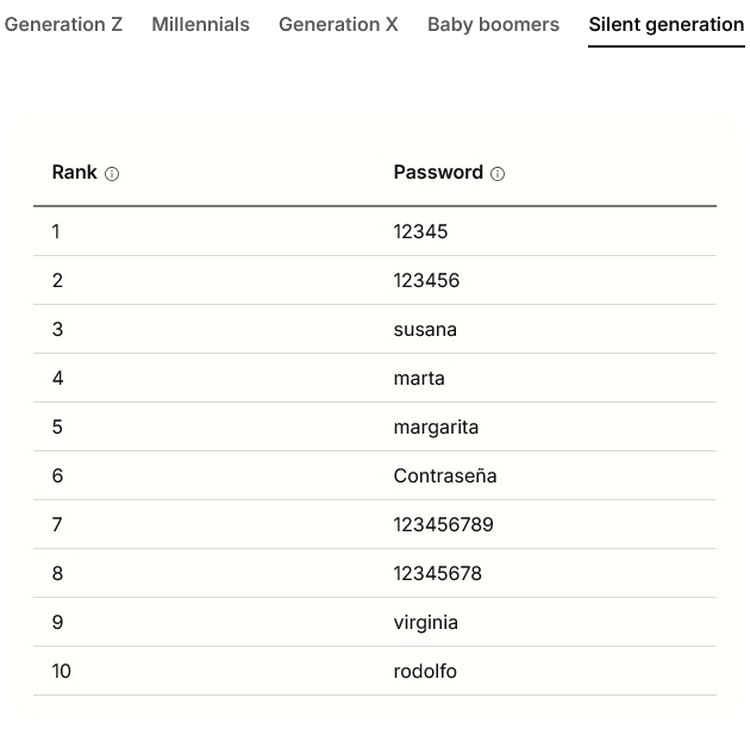Click the info icon next to Rank
Viewport: 750px width, 729px height.
coord(112,174)
